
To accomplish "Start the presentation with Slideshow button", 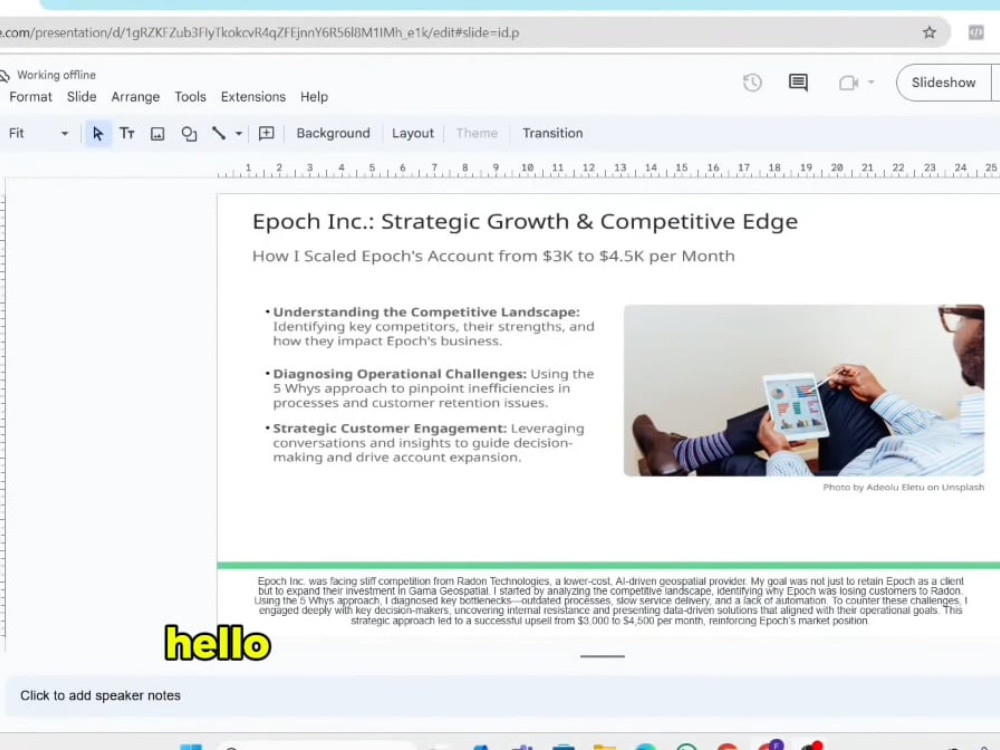I will click(x=943, y=82).
